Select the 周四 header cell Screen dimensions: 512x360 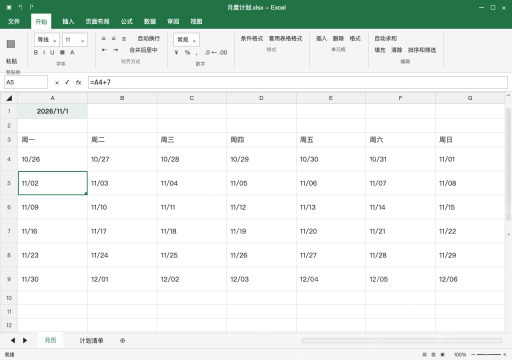[x=261, y=140]
